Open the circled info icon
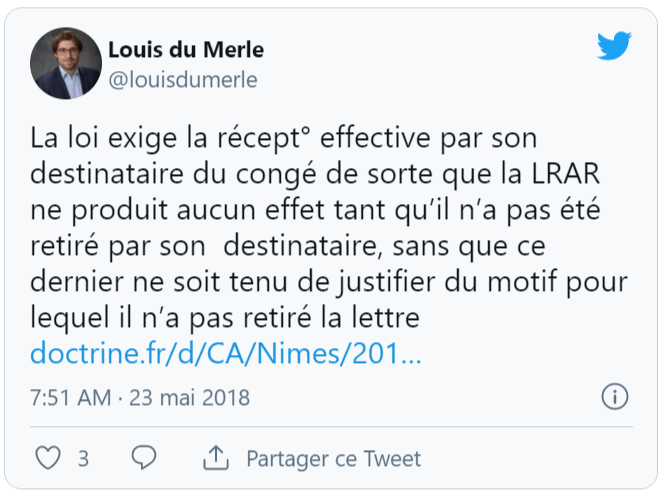Image resolution: width=669 pixels, height=499 pixels. coord(615,397)
